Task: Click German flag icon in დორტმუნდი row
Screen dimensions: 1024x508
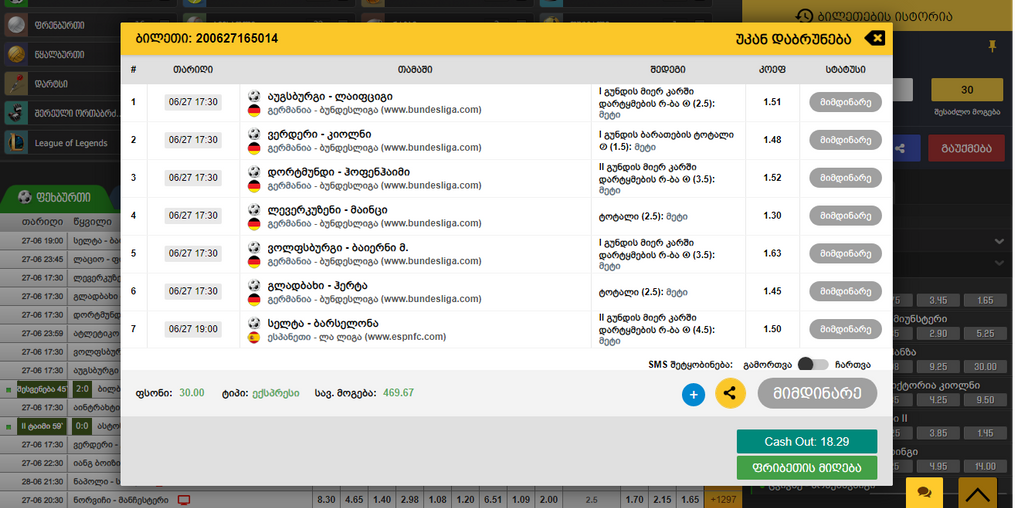Action: coord(254,186)
